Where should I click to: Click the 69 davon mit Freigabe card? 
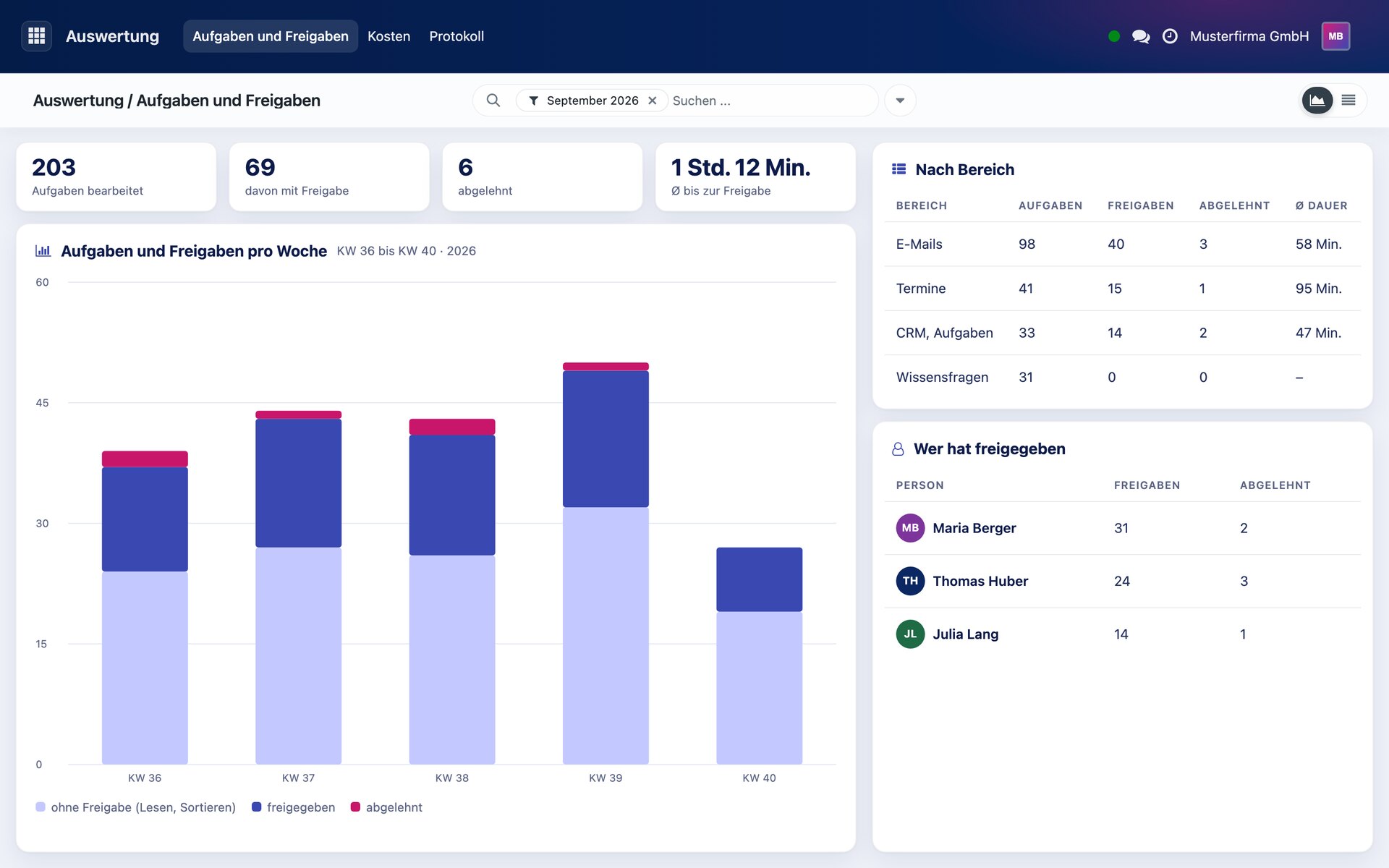click(329, 177)
